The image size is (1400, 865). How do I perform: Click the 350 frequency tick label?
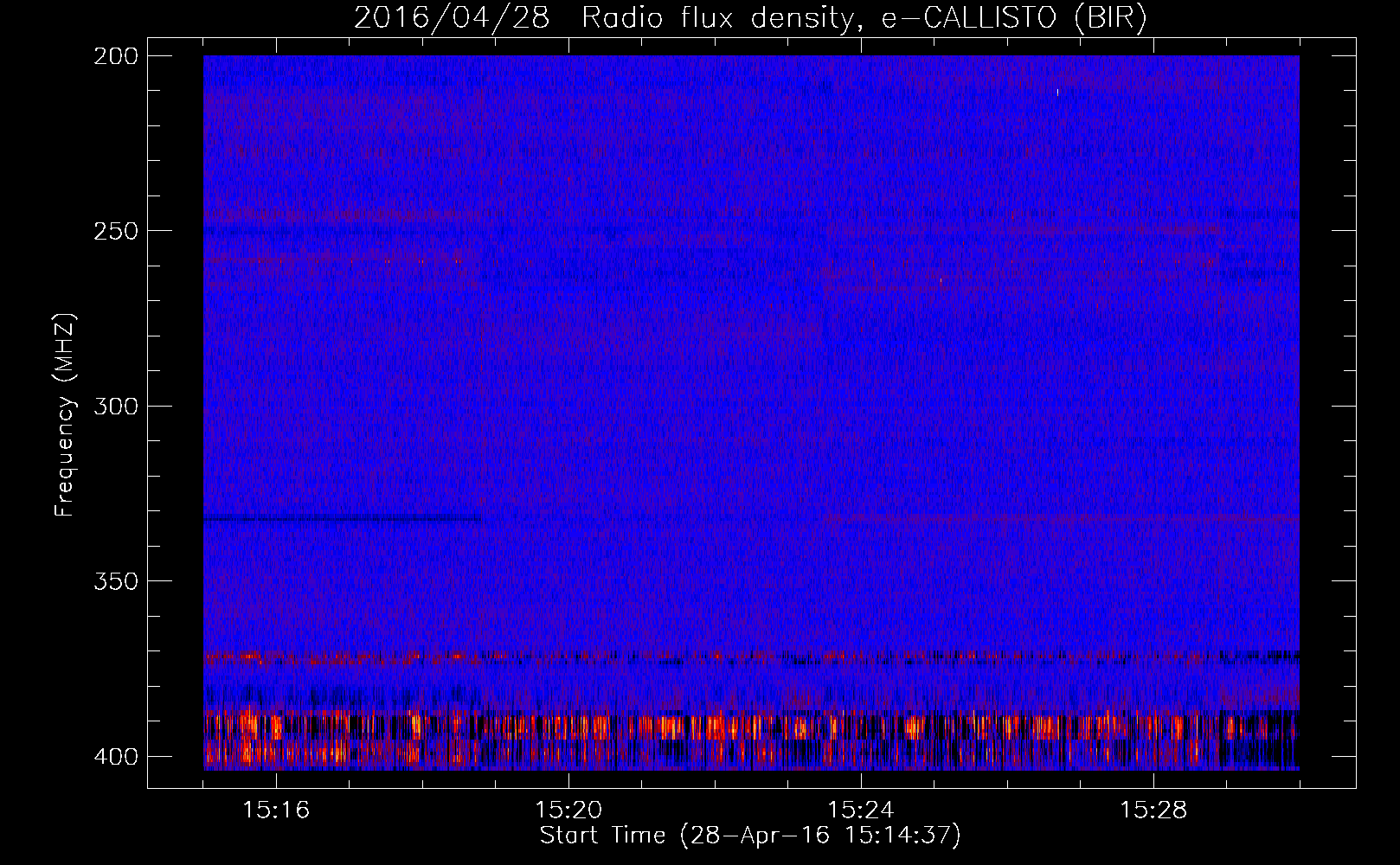point(115,580)
